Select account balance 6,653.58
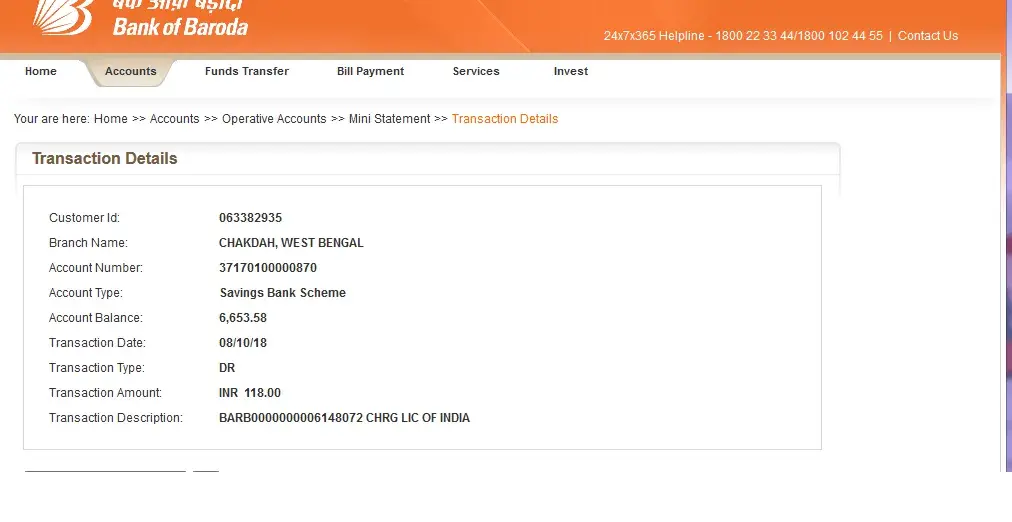1012x522 pixels. (x=243, y=318)
